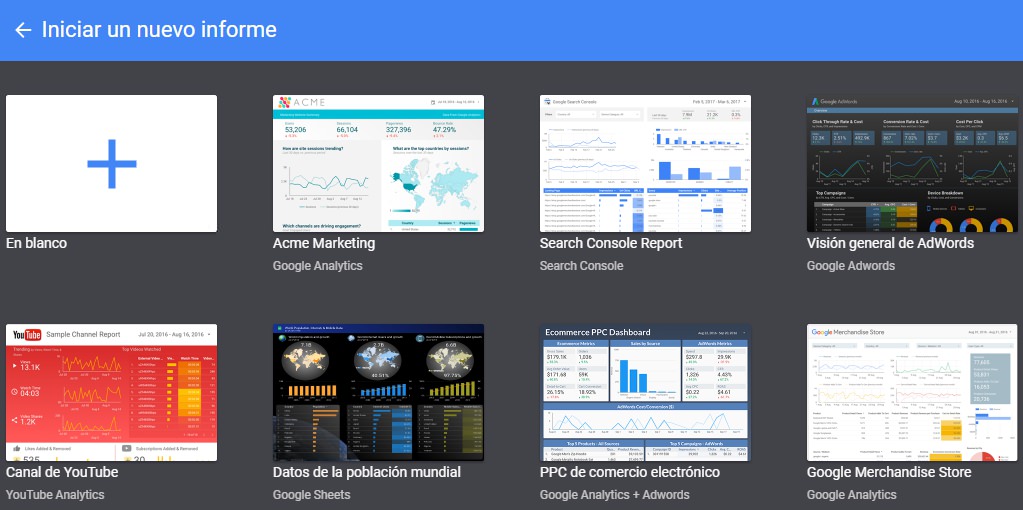The image size is (1023, 510).
Task: Click the 'Datos de la población mundial' title
Action: tap(367, 472)
